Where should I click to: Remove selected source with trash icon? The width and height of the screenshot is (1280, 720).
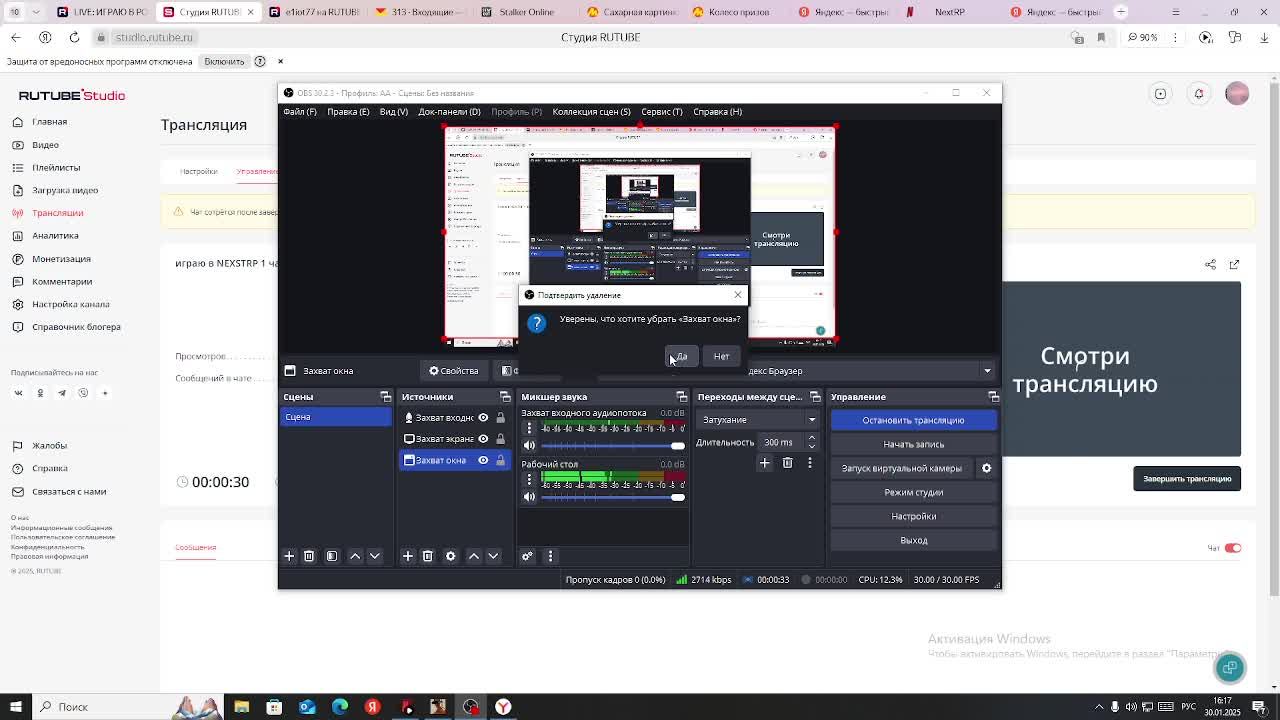[x=428, y=556]
